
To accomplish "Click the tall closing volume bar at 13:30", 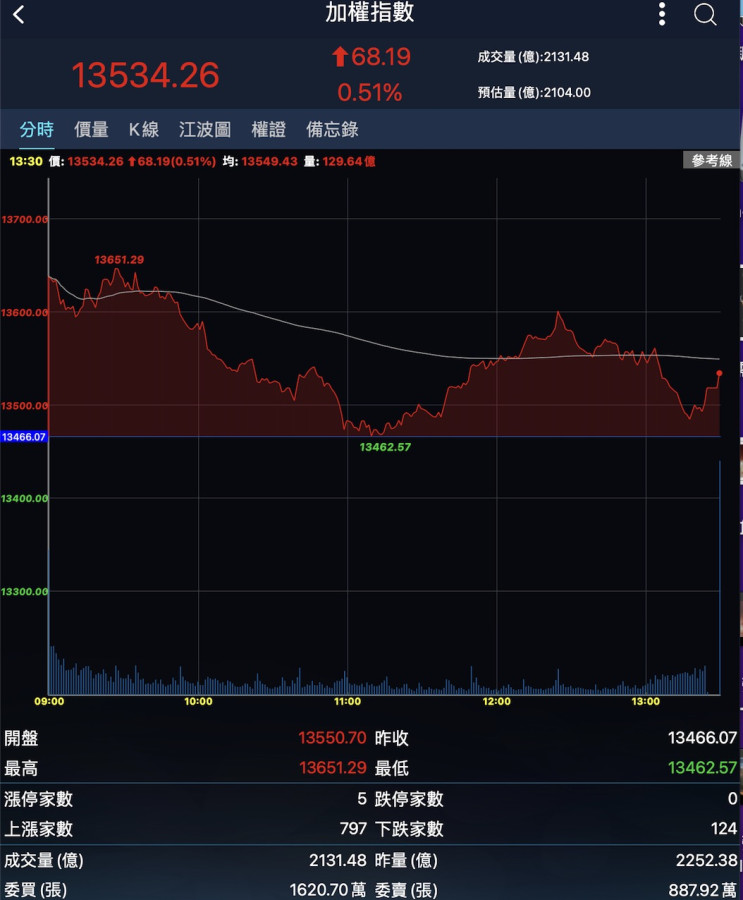I will tap(719, 577).
